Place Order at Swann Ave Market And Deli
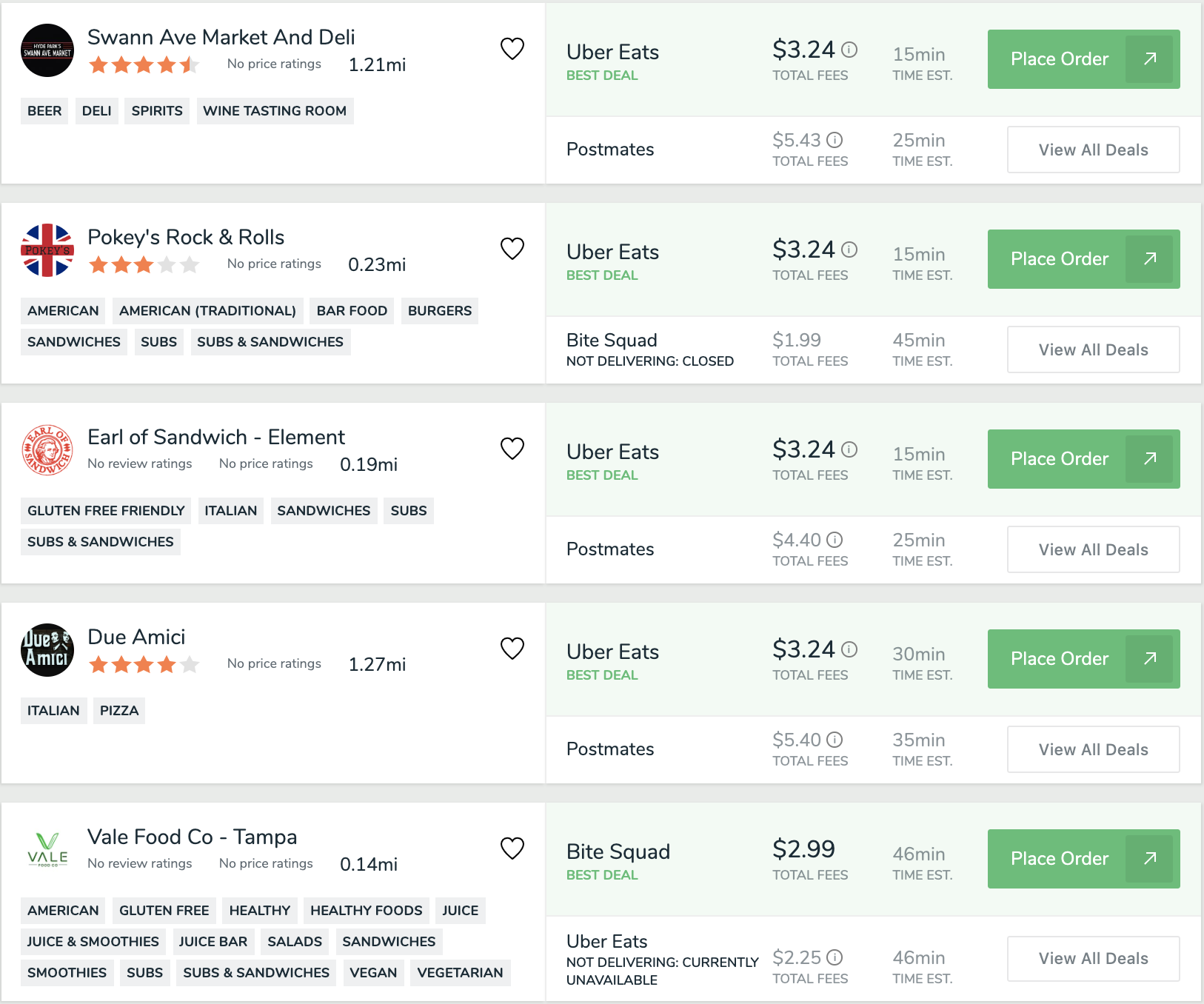This screenshot has width=1204, height=1004. [1083, 59]
